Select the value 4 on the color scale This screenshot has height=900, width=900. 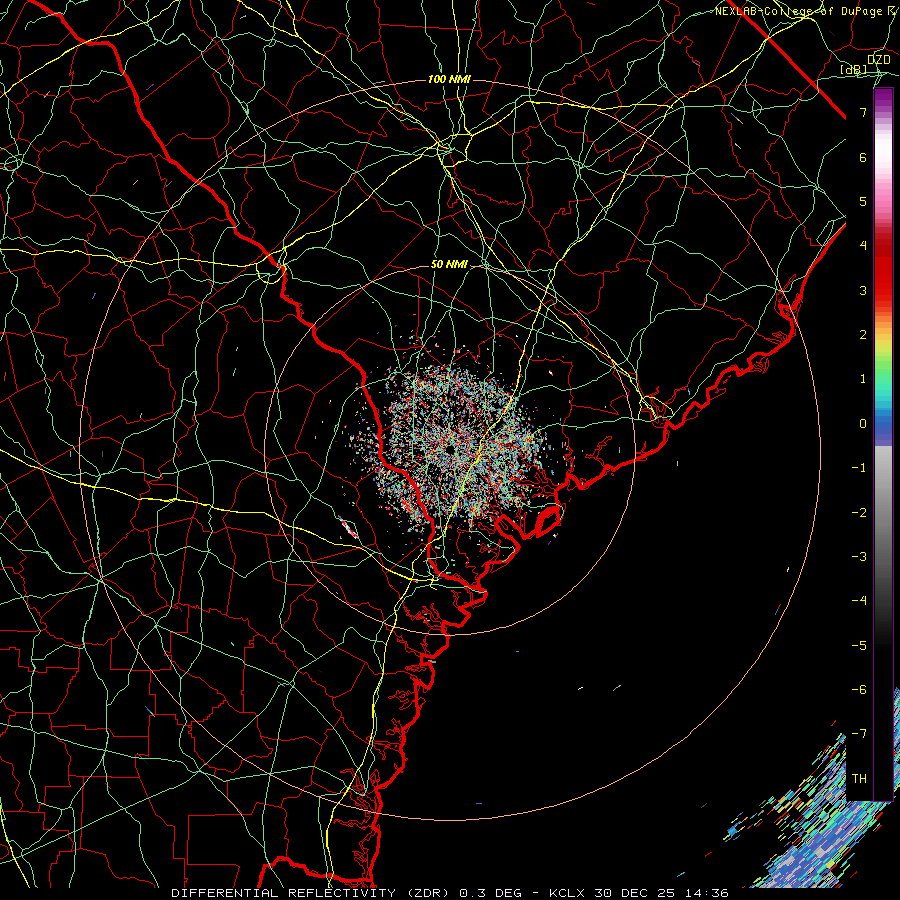863,246
